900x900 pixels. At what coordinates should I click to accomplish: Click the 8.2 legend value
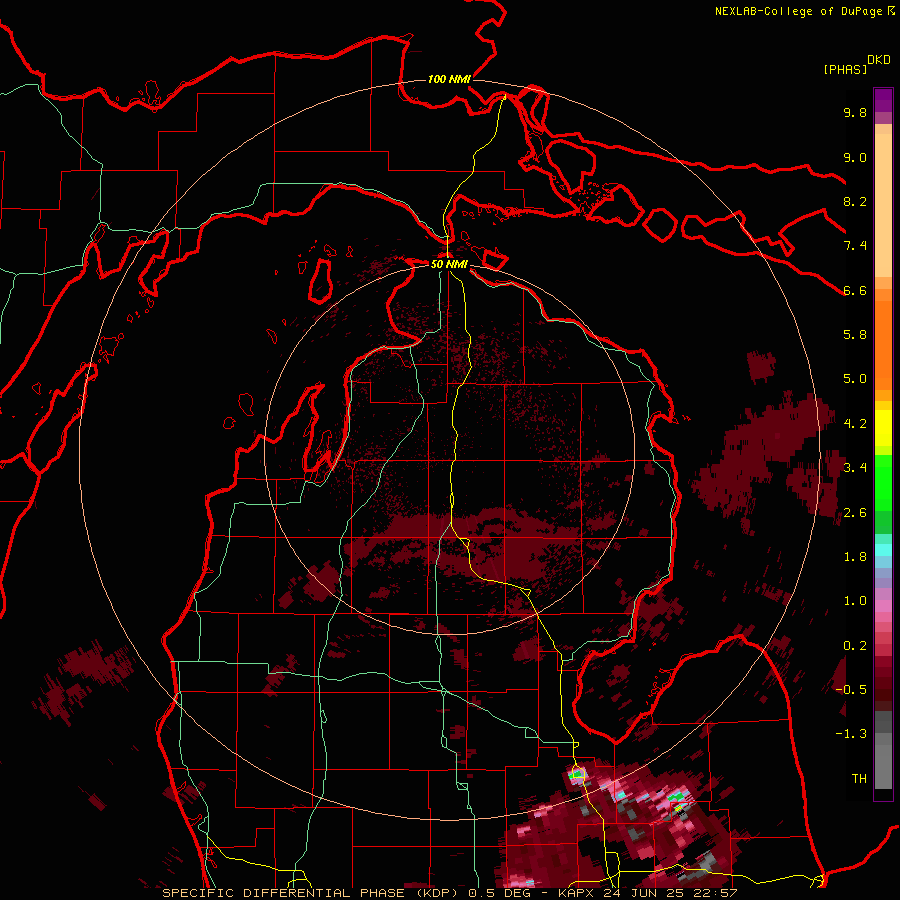tap(855, 201)
